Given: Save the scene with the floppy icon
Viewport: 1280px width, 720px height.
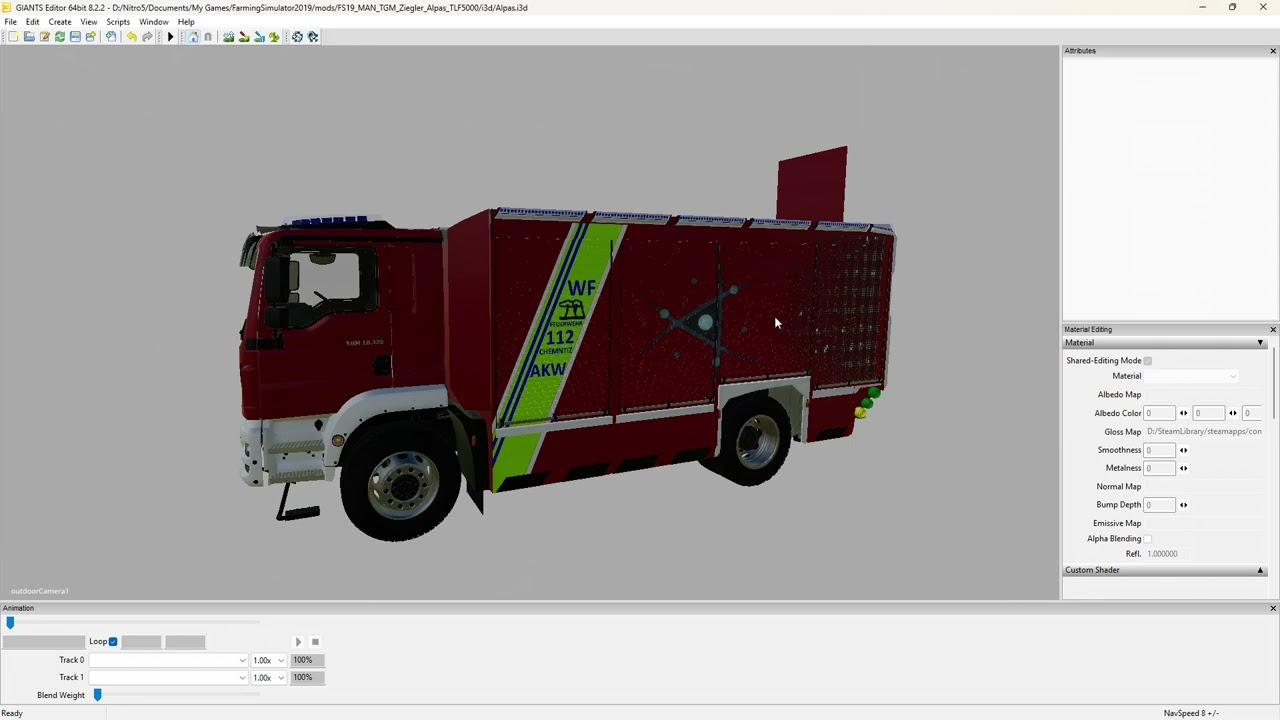Looking at the screenshot, I should (x=75, y=37).
